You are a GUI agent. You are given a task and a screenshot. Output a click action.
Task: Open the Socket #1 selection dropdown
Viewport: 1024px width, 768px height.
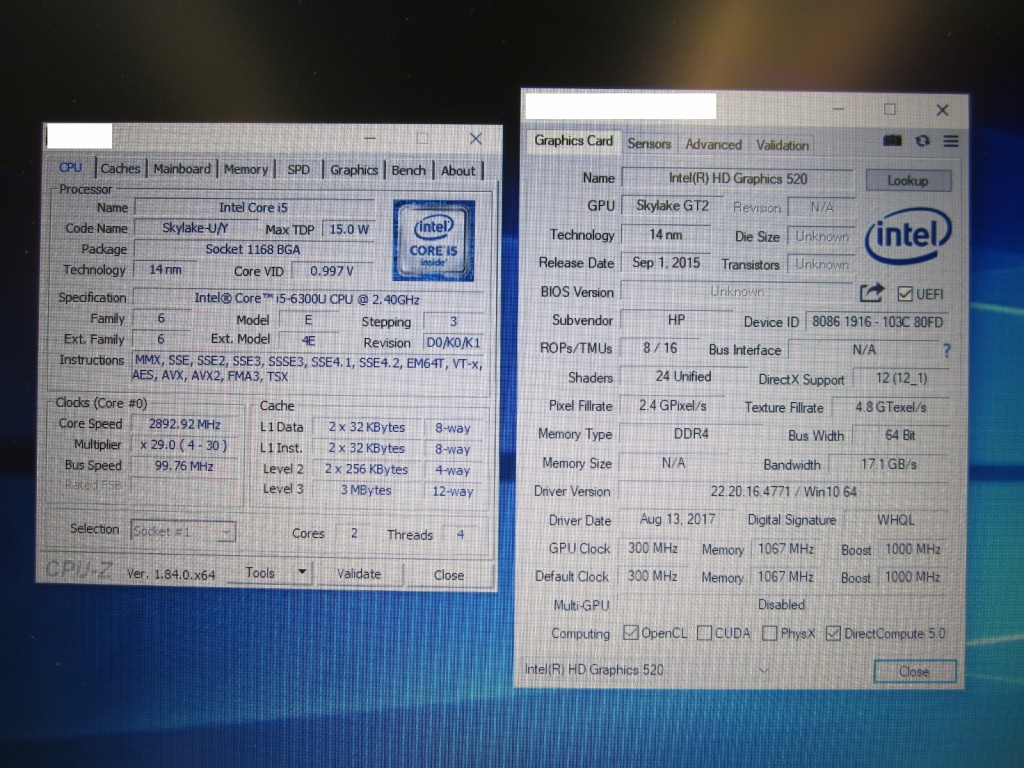tap(183, 532)
